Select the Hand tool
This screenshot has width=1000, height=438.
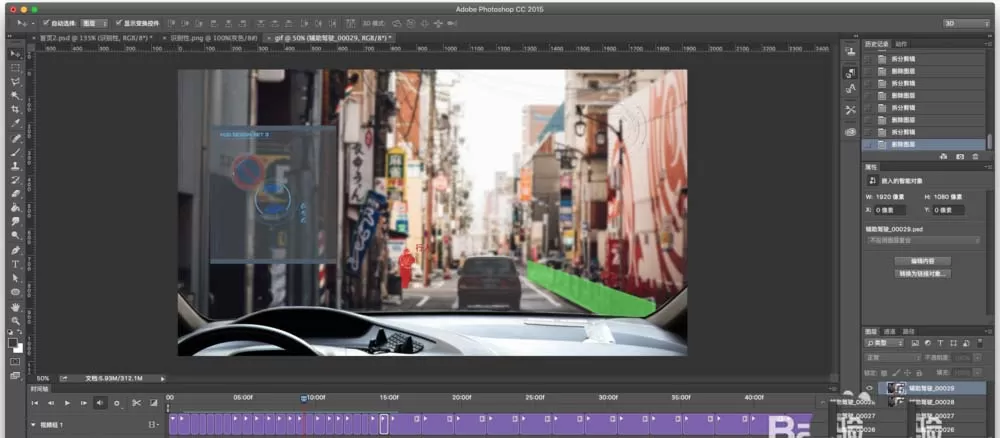pyautogui.click(x=15, y=307)
